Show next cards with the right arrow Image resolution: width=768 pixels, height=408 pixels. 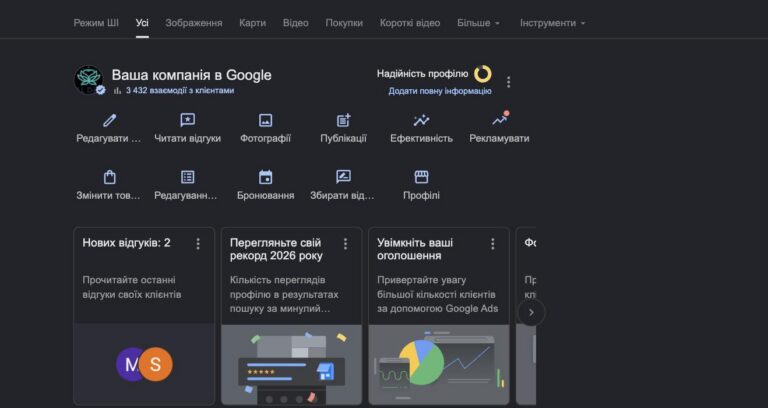531,312
